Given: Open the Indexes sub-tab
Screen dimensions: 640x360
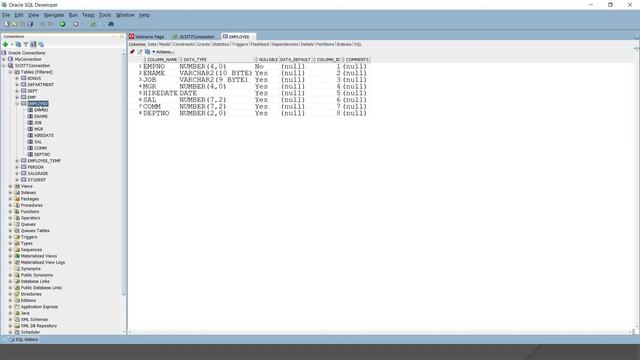Looking at the screenshot, I should (x=344, y=44).
